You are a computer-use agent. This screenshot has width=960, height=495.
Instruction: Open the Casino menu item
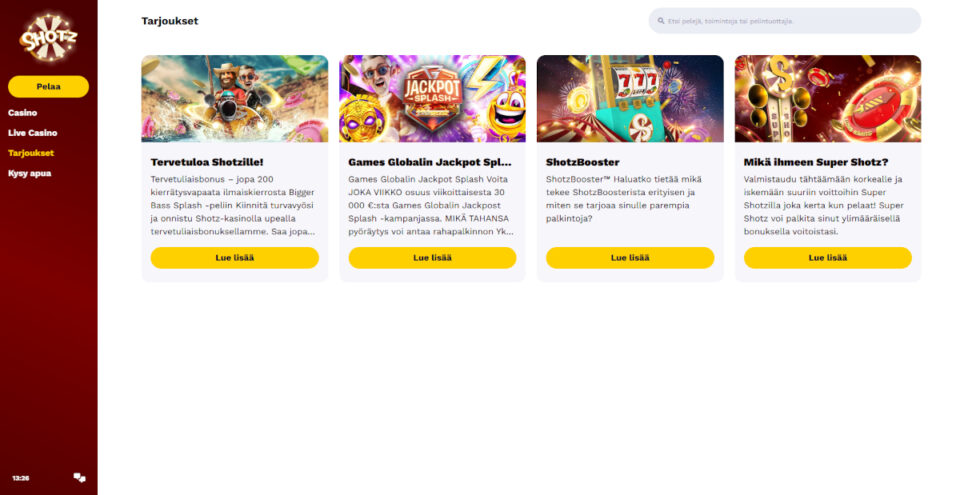[x=23, y=113]
